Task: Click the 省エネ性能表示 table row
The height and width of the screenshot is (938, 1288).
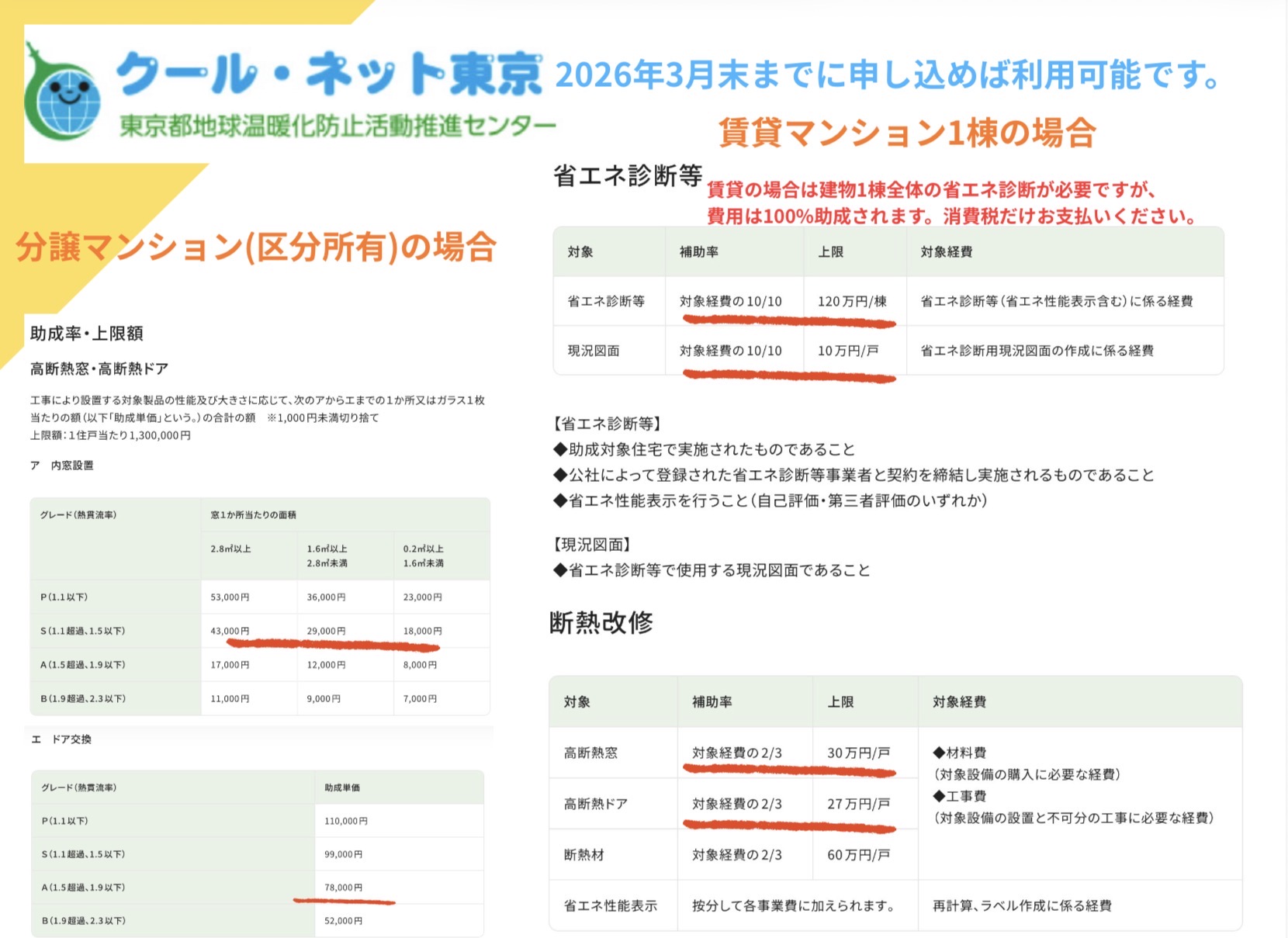Action: point(610,905)
